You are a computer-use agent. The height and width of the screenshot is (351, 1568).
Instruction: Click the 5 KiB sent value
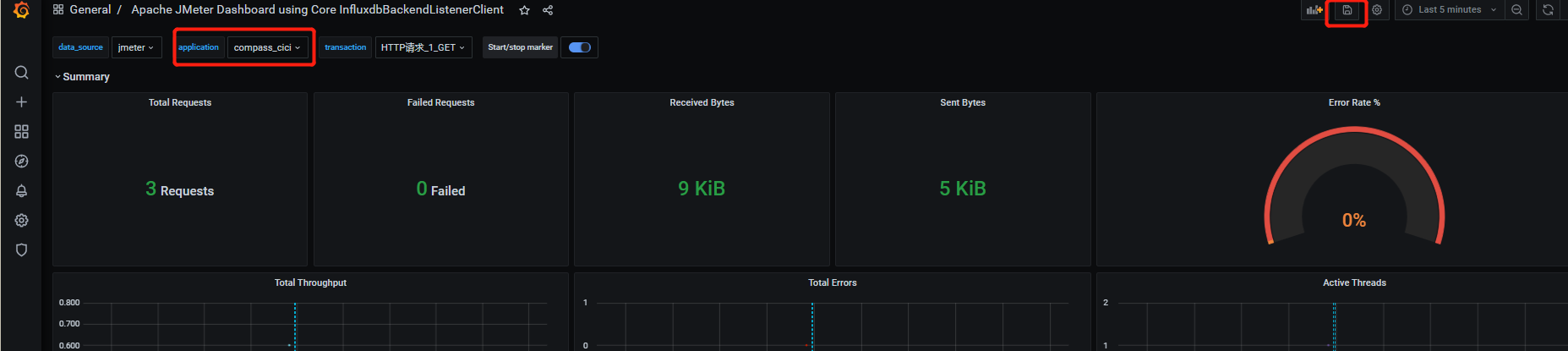click(x=963, y=189)
